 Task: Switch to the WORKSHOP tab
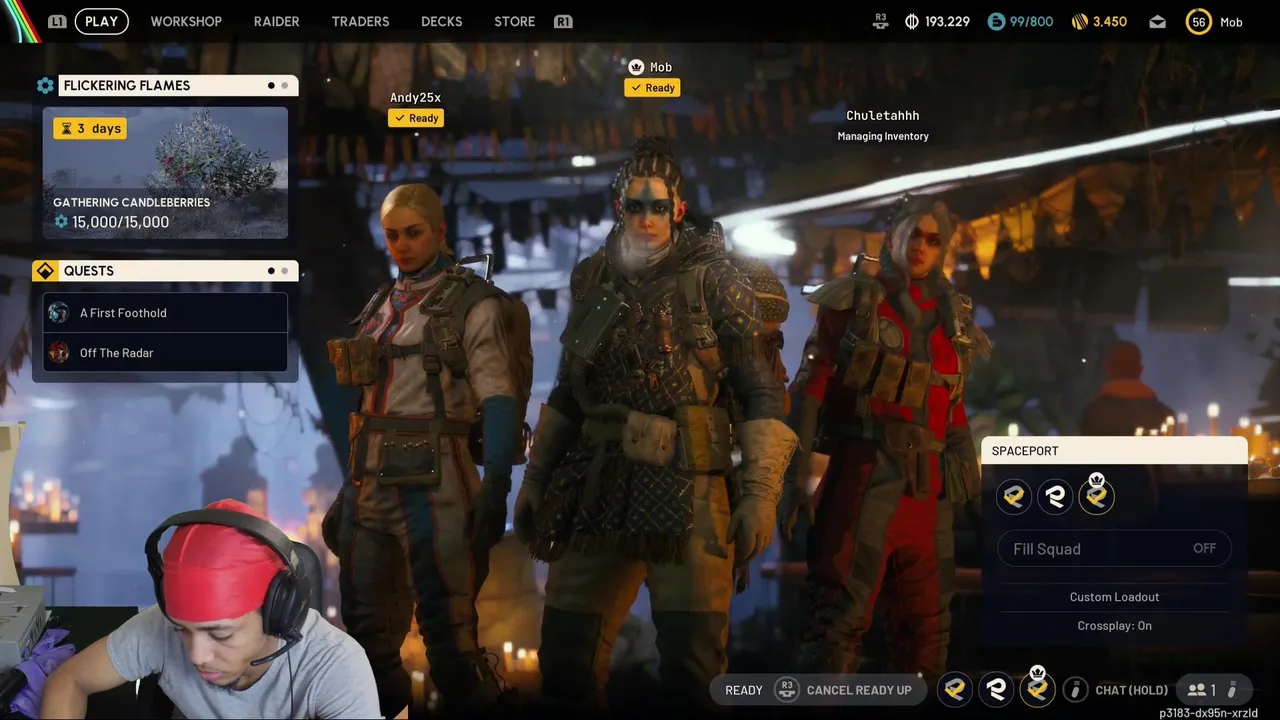[186, 21]
